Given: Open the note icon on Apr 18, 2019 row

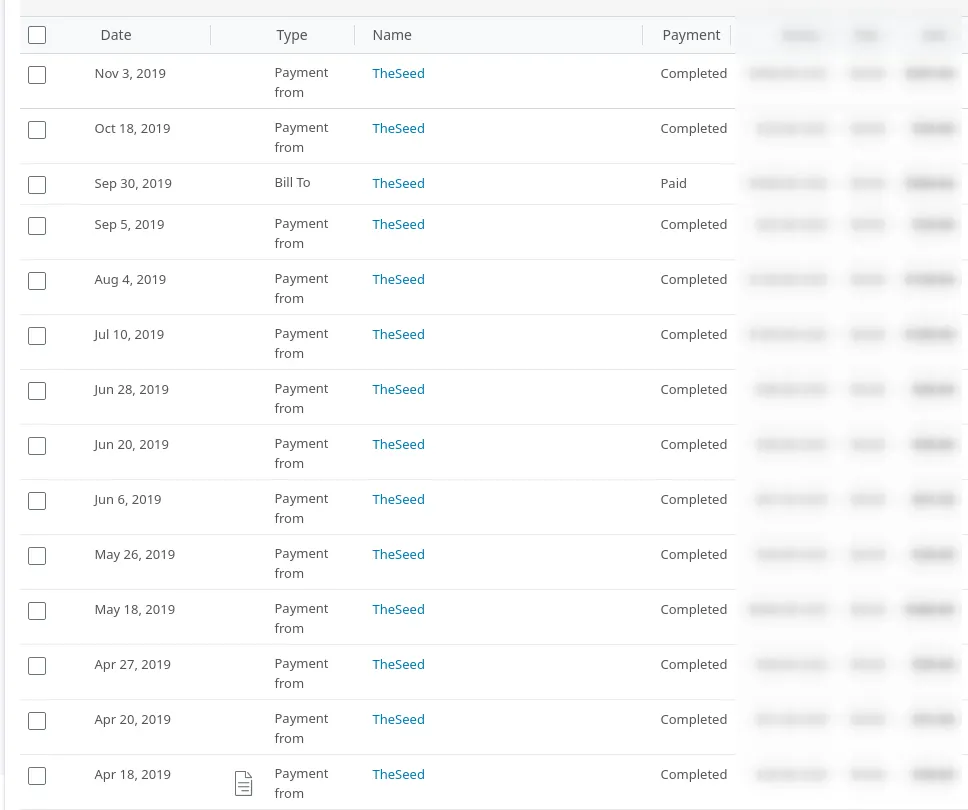Looking at the screenshot, I should click(x=243, y=783).
